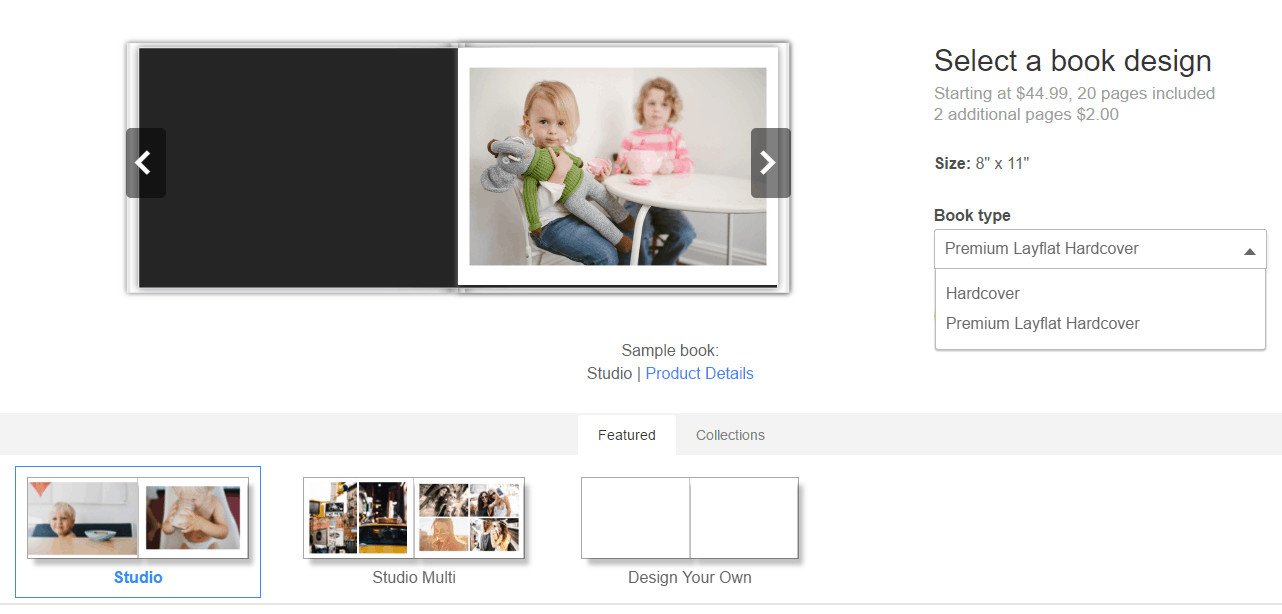1282x614 pixels.
Task: Click the Starting at $44.99 price text
Action: (1075, 93)
